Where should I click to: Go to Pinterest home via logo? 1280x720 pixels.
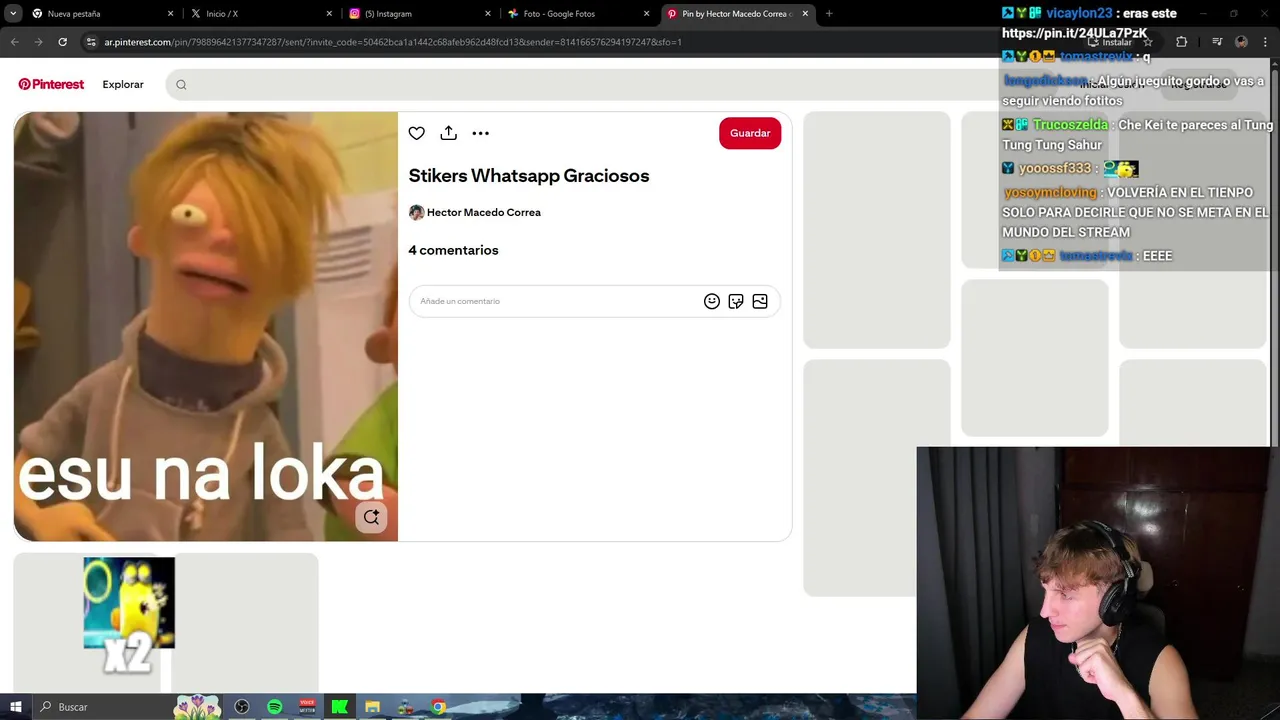coord(51,84)
